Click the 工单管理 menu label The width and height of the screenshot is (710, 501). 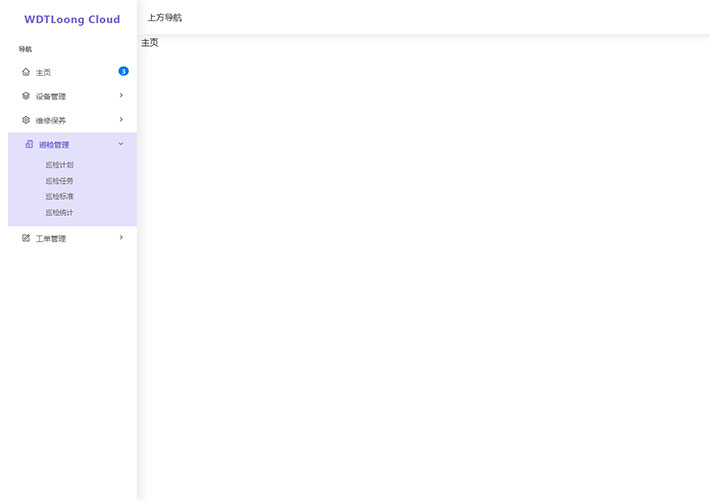click(51, 239)
